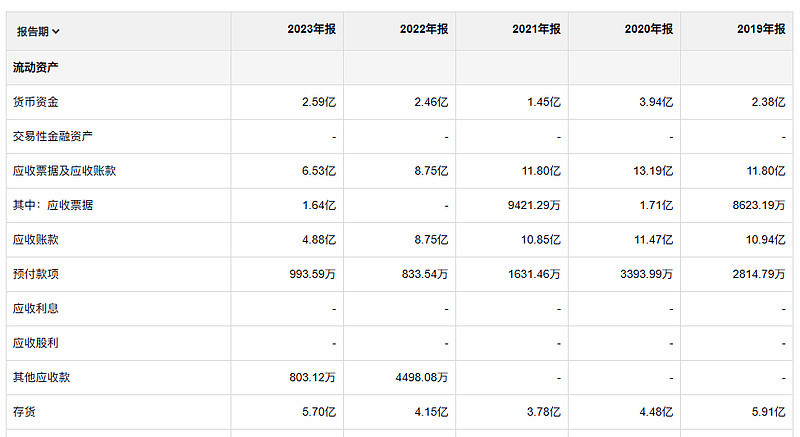Screen dimensions: 800x437
Task: Click the 5.91亿 存货 value for 2019
Action: click(x=768, y=412)
